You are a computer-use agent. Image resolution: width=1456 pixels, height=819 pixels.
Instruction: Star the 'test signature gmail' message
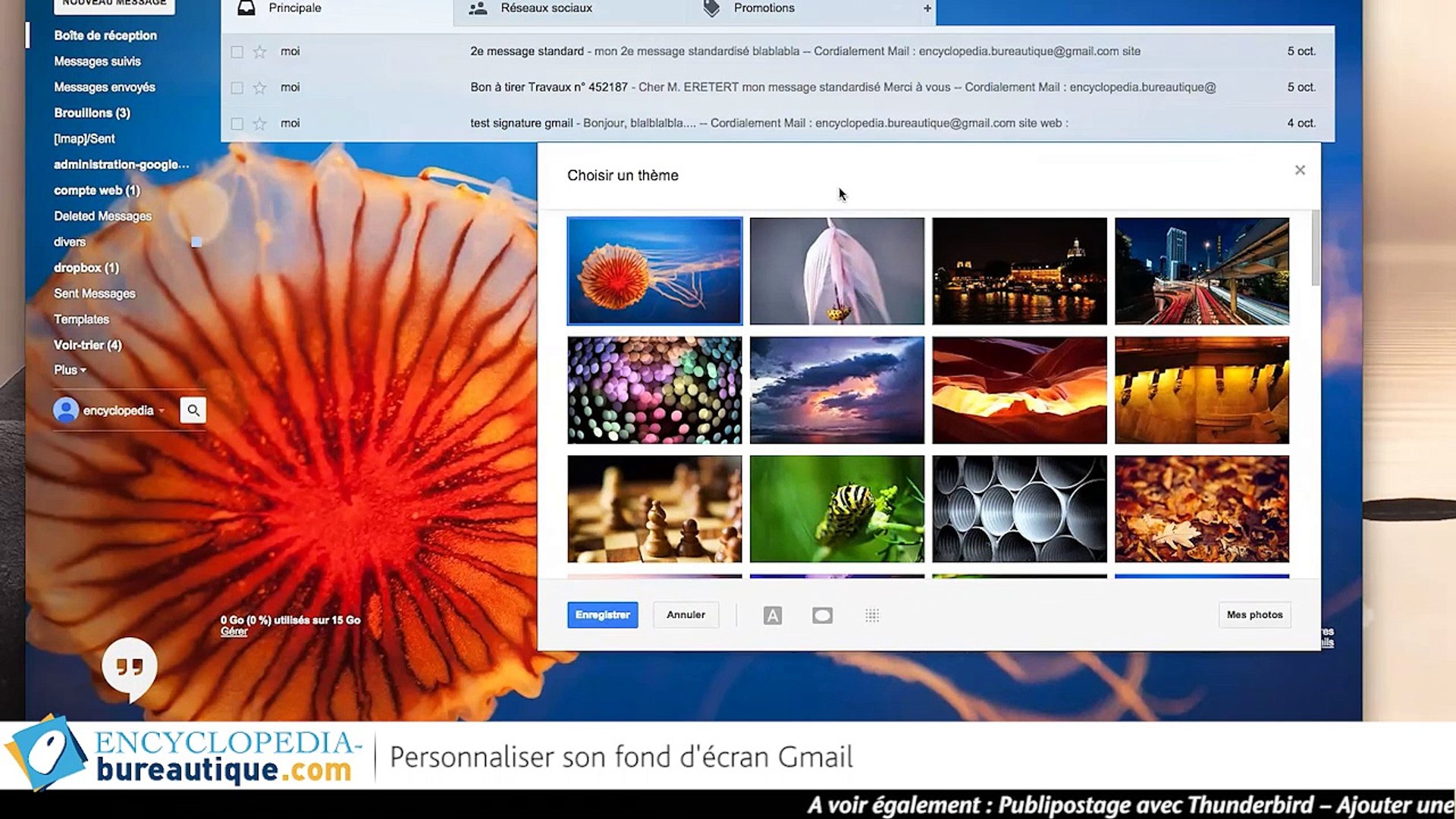[x=259, y=123]
